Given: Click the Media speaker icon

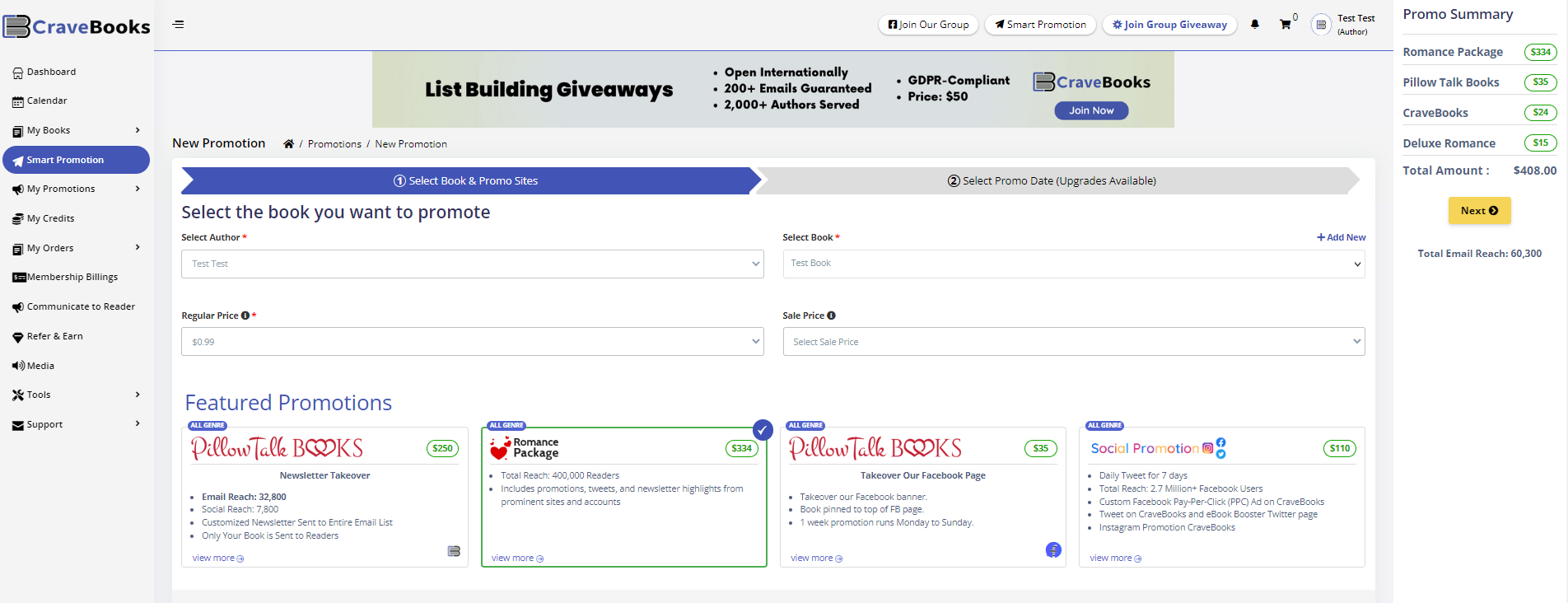Looking at the screenshot, I should [x=18, y=366].
